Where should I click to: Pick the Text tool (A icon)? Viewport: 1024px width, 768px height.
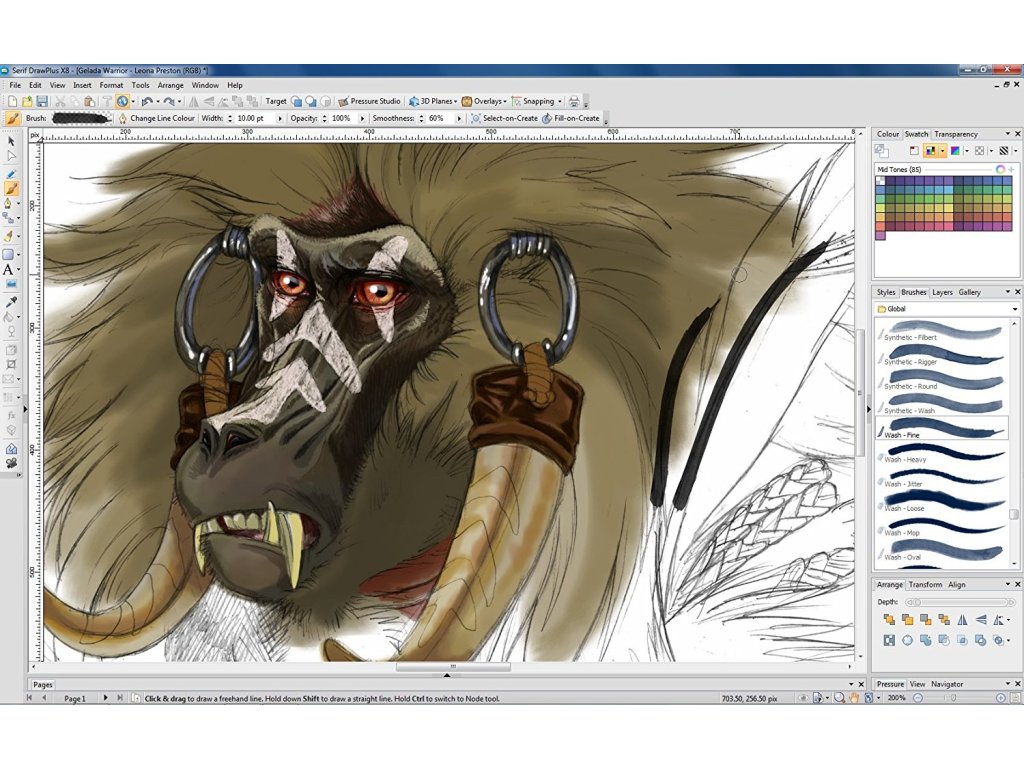pyautogui.click(x=9, y=269)
